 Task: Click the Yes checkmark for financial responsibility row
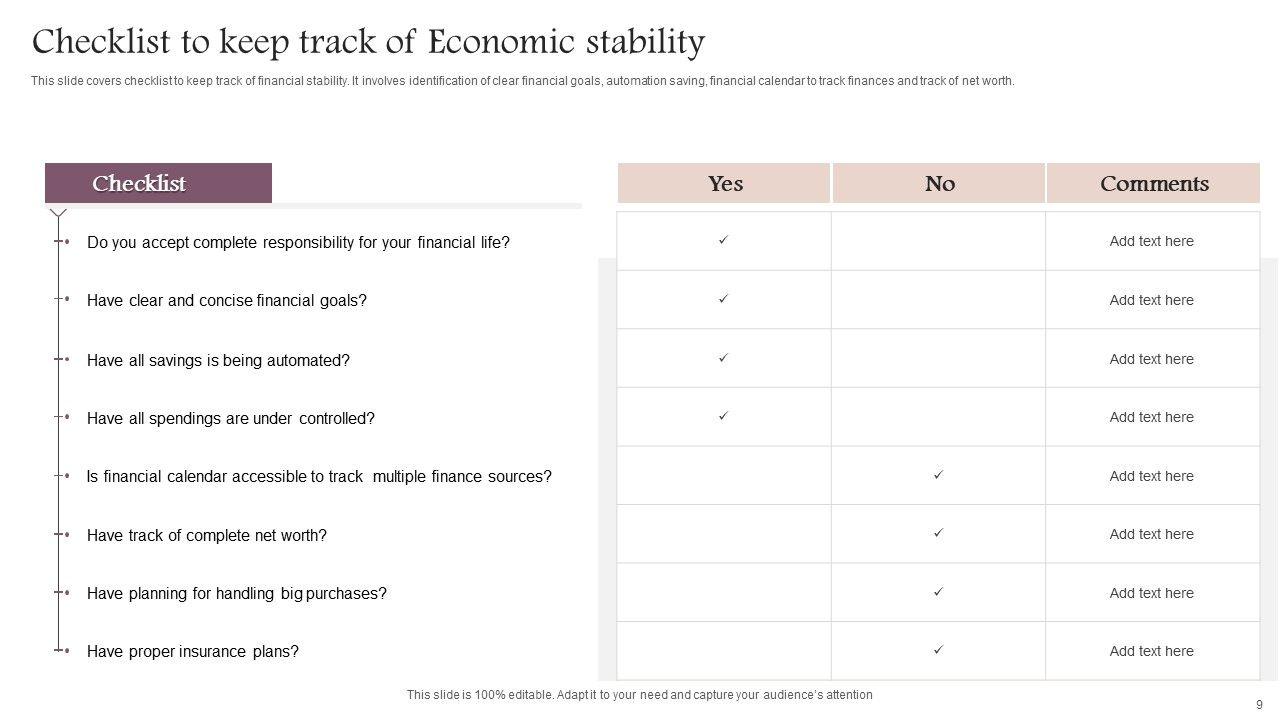(723, 240)
